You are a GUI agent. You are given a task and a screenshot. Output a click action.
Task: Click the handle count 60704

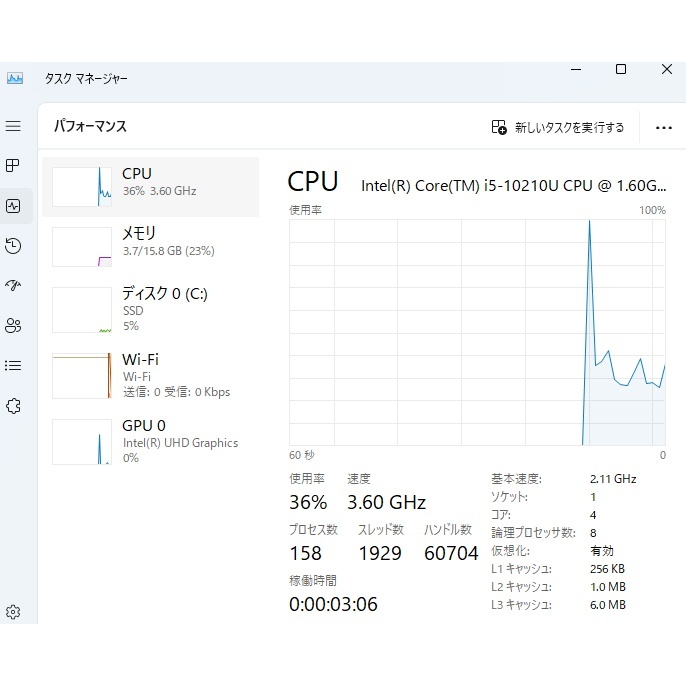(x=451, y=553)
